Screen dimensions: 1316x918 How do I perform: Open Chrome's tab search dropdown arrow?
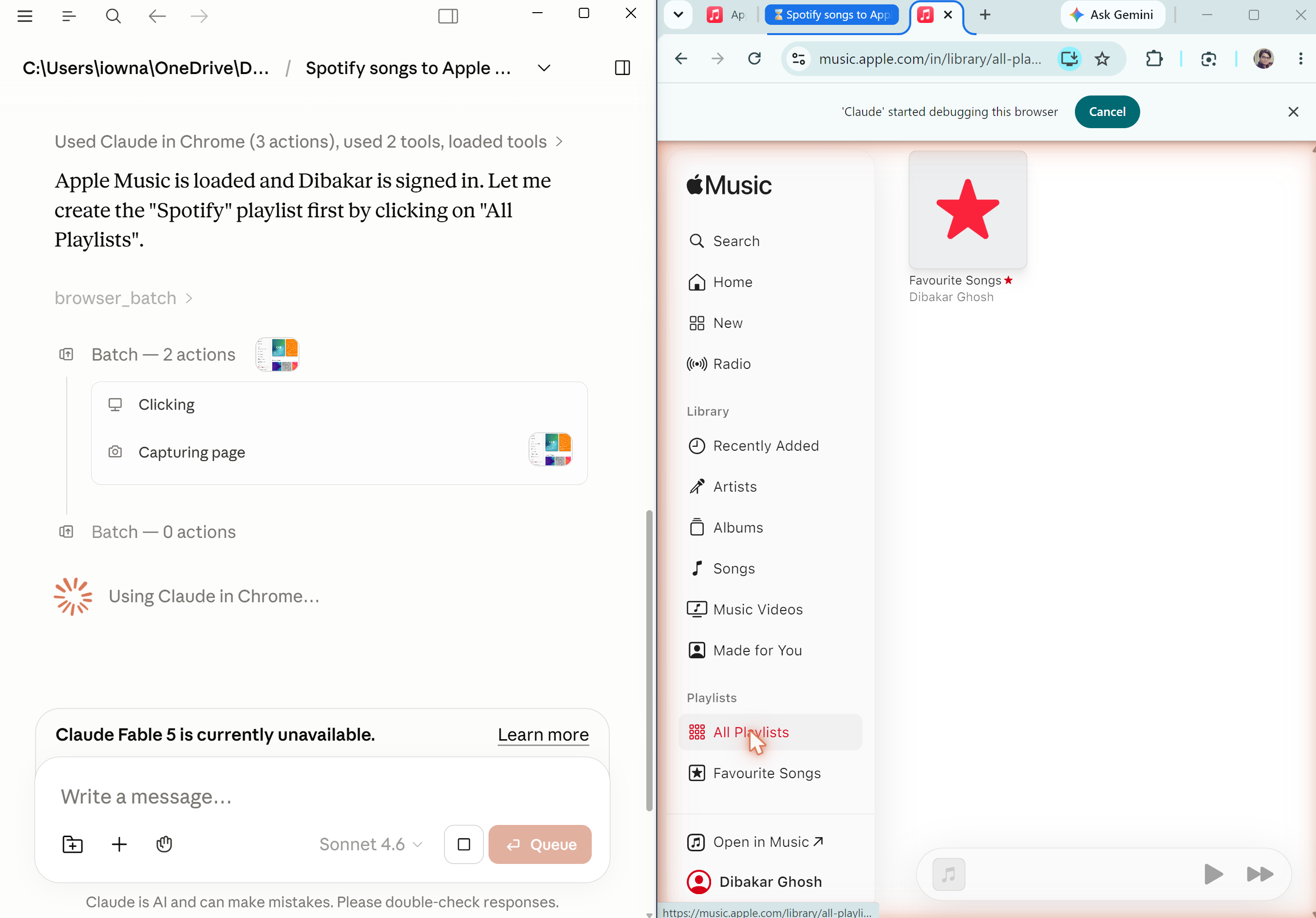pyautogui.click(x=678, y=15)
